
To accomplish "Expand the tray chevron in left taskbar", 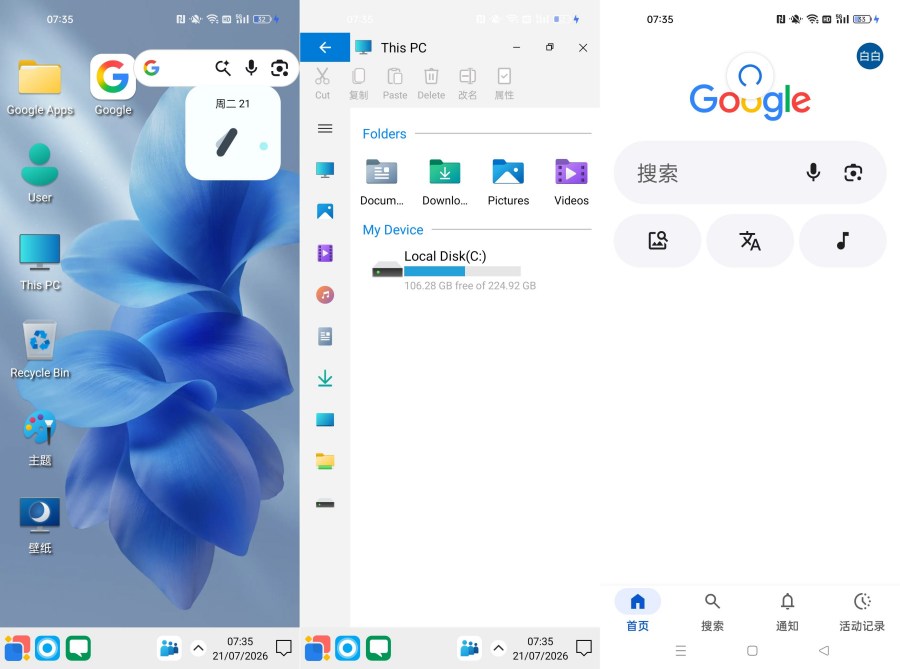I will [x=198, y=648].
